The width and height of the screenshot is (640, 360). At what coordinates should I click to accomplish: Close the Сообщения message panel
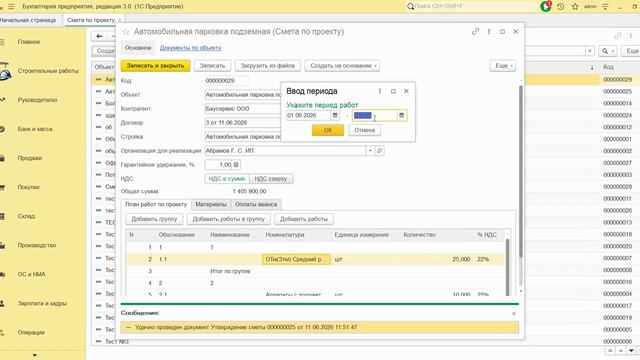[x=513, y=313]
